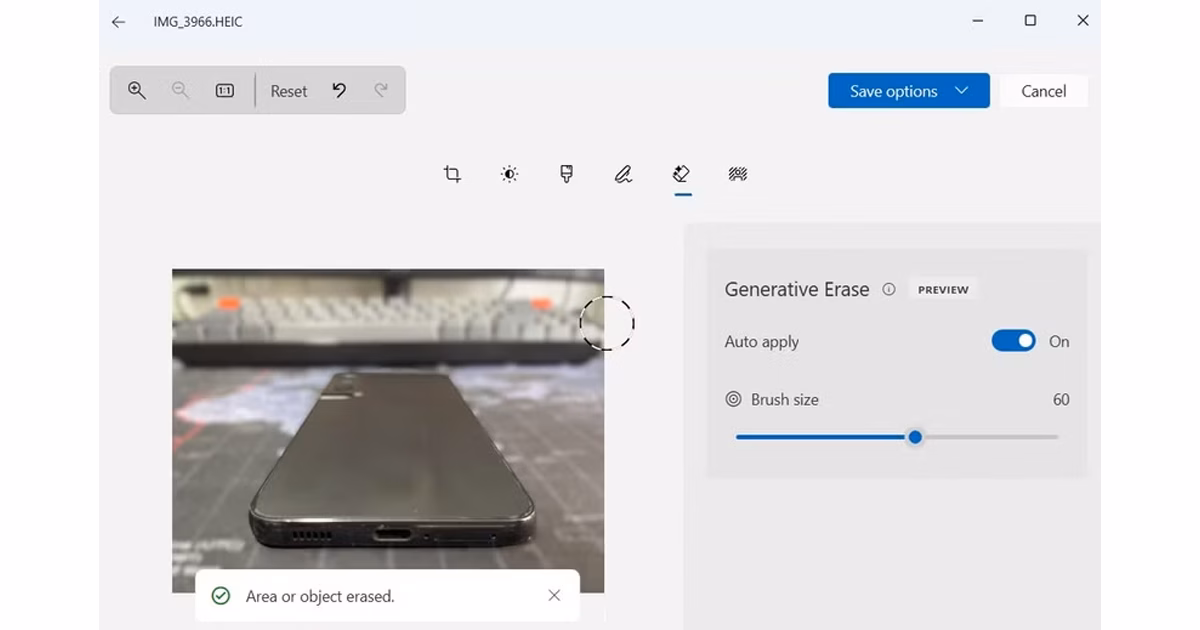
Task: View photo at actual size 1:1
Action: (224, 90)
